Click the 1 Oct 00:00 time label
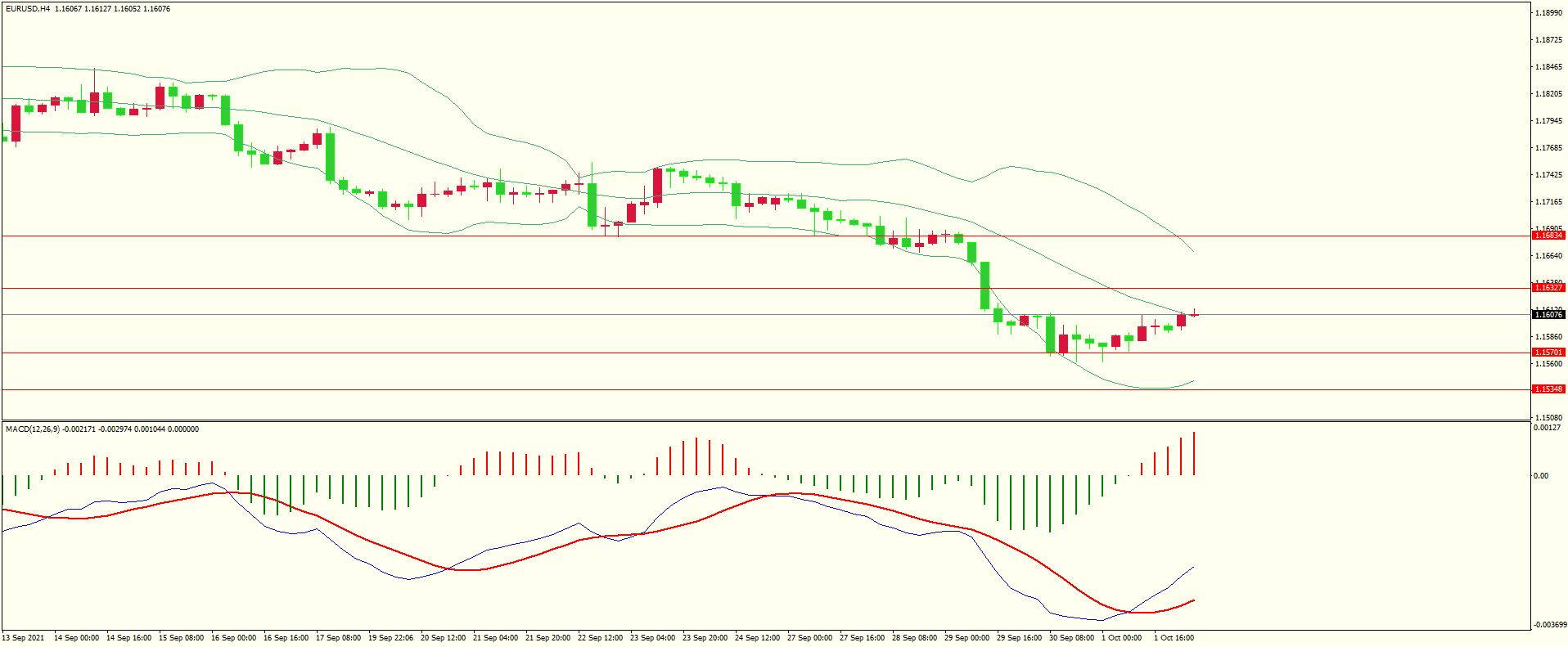1568x647 pixels. tap(1122, 638)
